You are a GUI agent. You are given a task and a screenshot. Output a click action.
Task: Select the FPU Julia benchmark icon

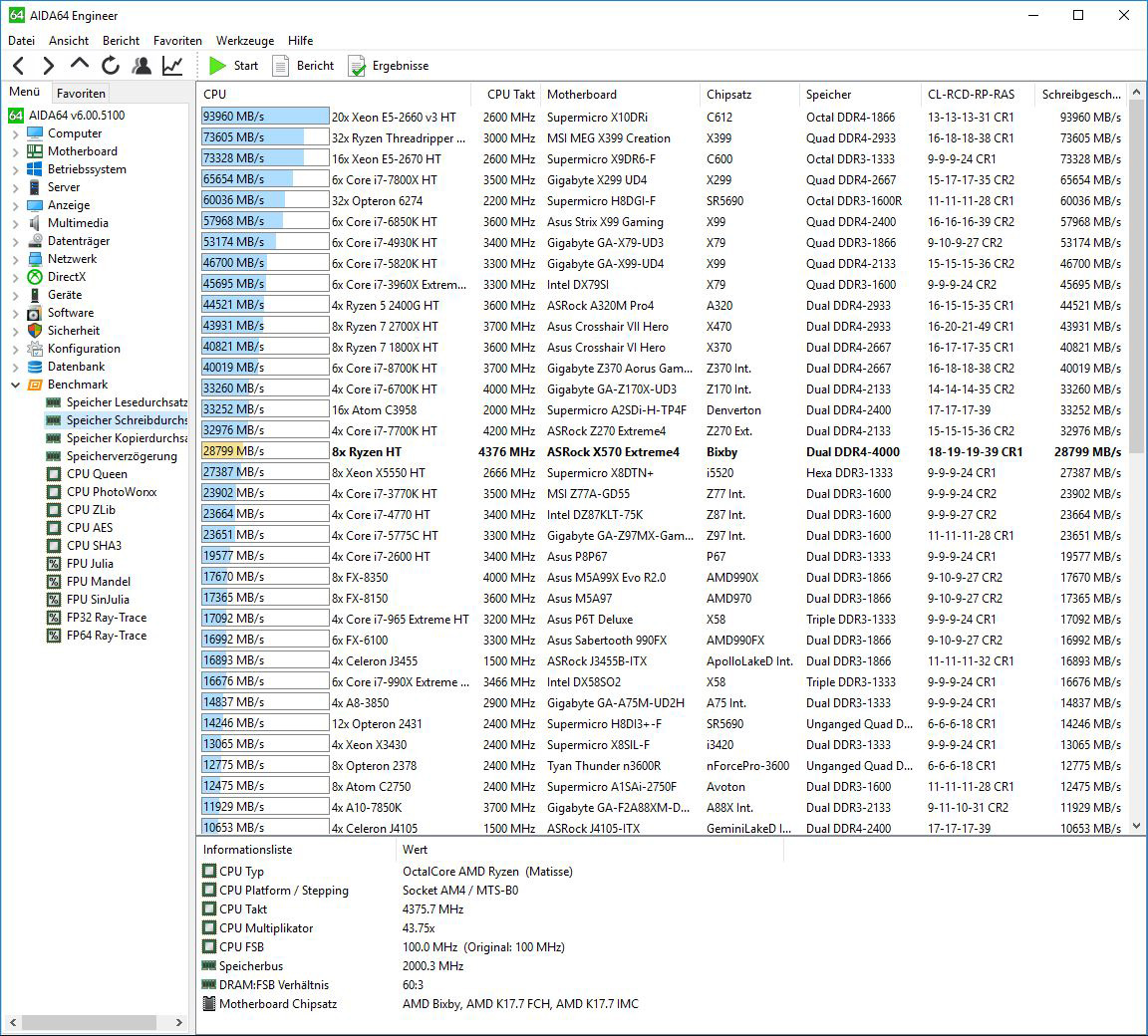[54, 564]
